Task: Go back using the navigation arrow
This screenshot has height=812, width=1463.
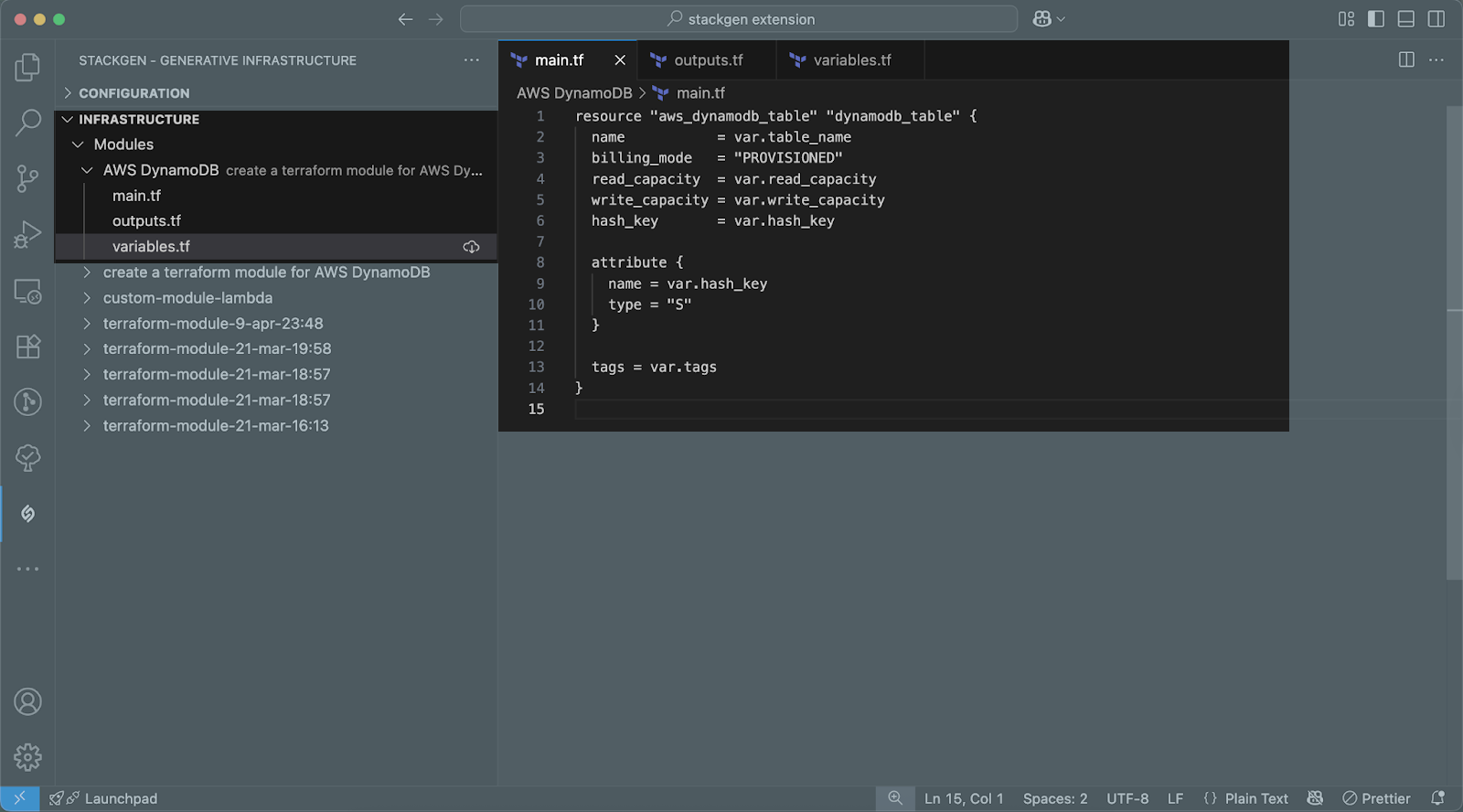Action: [405, 19]
